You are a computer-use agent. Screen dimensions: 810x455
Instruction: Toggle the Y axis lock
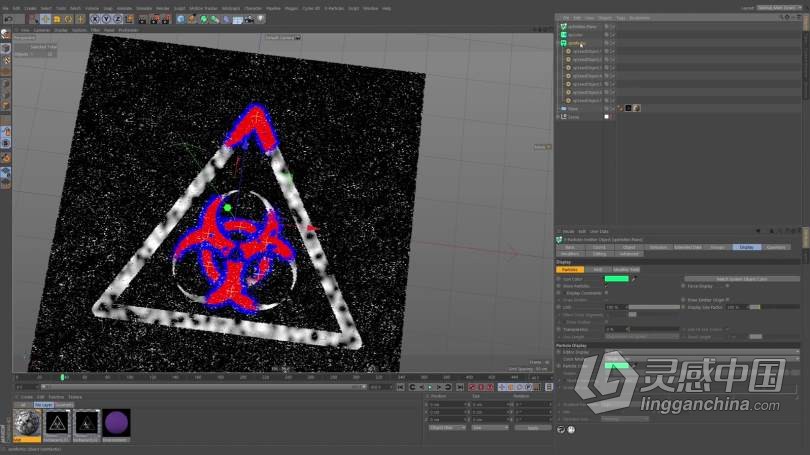106,19
